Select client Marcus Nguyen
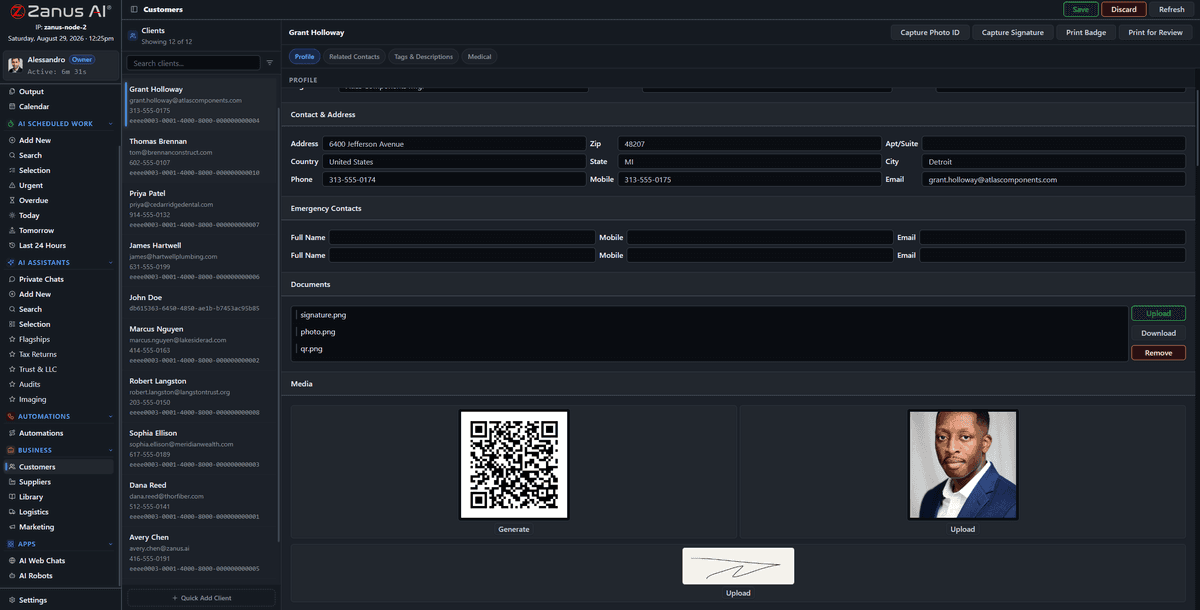Viewport: 1200px width, 610px height. [x=200, y=345]
